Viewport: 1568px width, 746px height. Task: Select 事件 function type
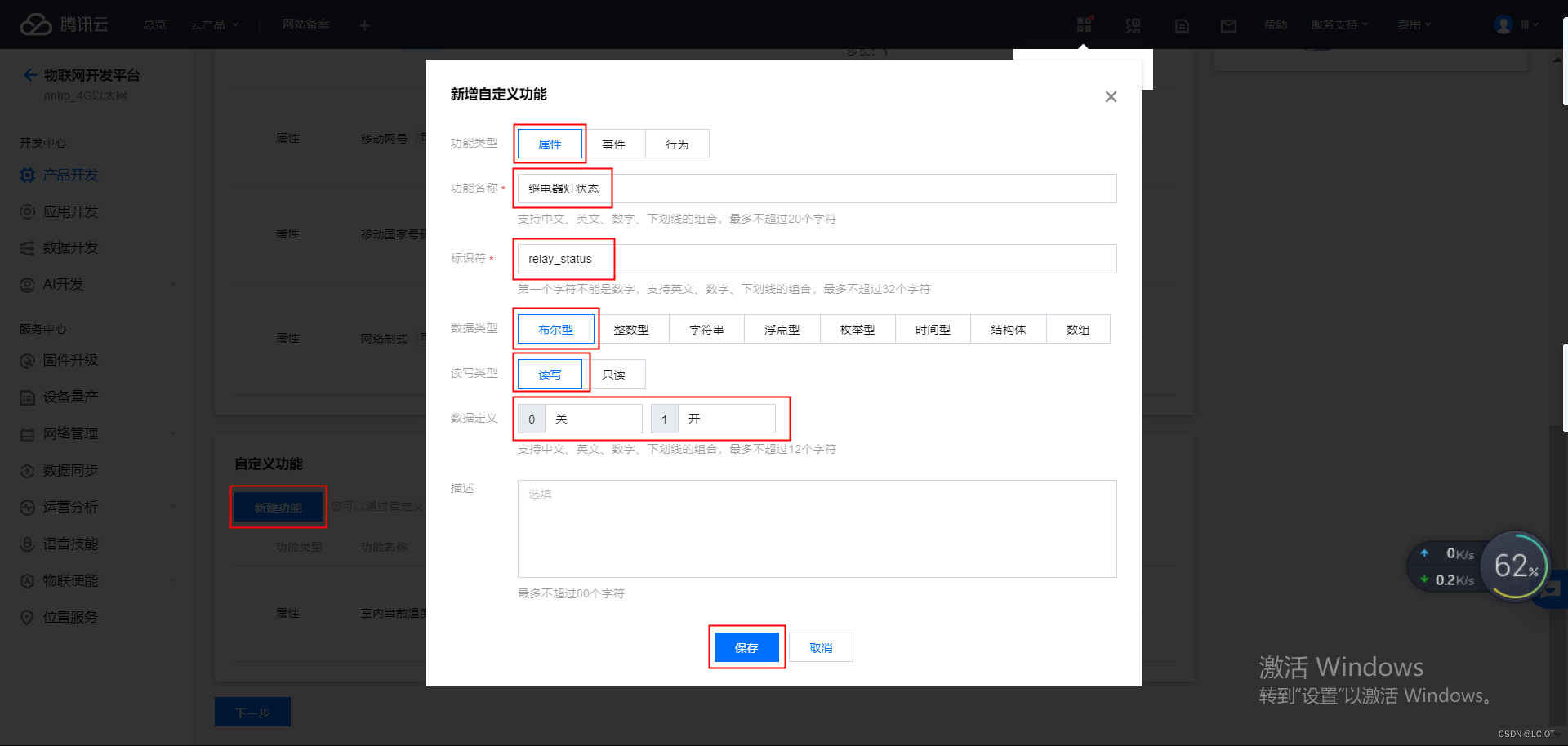tap(613, 144)
